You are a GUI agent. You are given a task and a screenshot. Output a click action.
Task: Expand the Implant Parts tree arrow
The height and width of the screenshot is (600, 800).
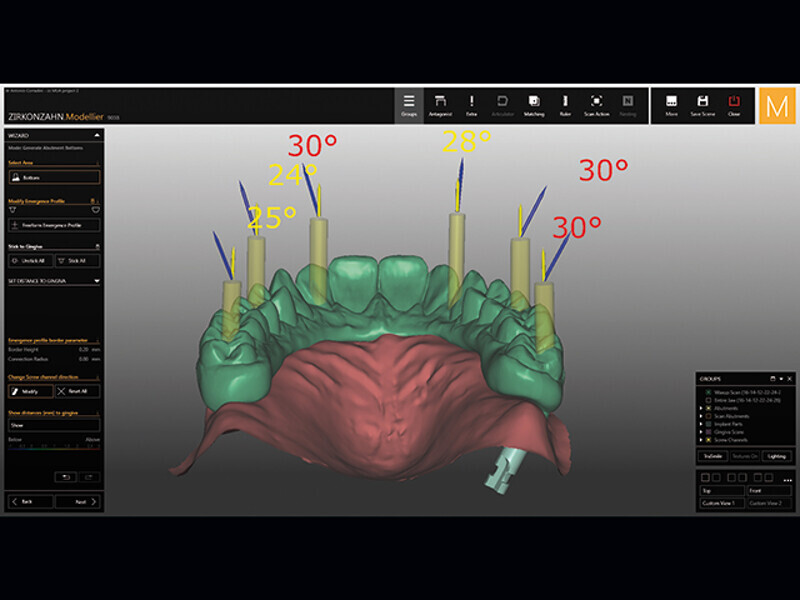tap(702, 424)
